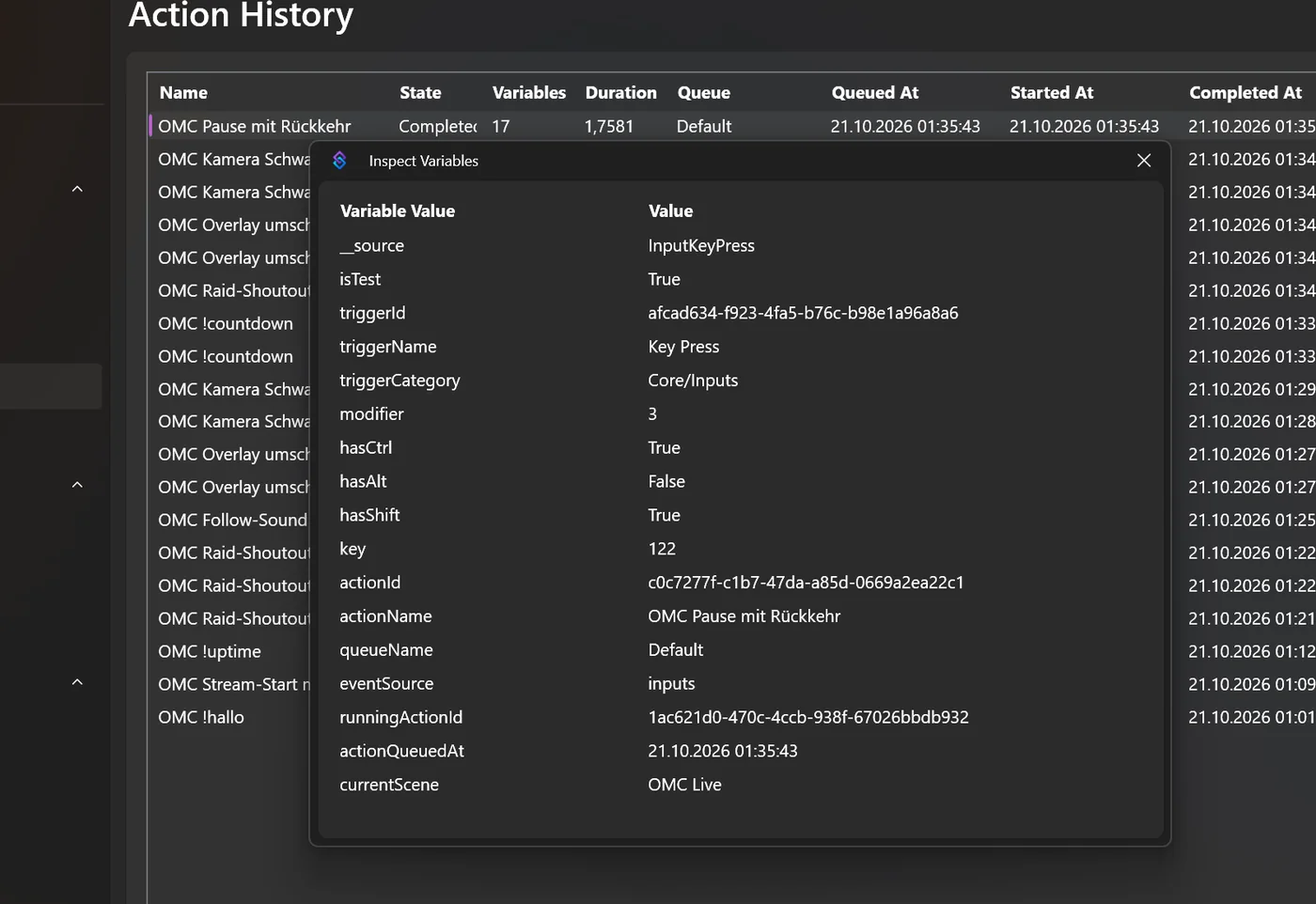Image resolution: width=1316 pixels, height=904 pixels.
Task: Select the OMC !hallo action row
Action: point(201,717)
